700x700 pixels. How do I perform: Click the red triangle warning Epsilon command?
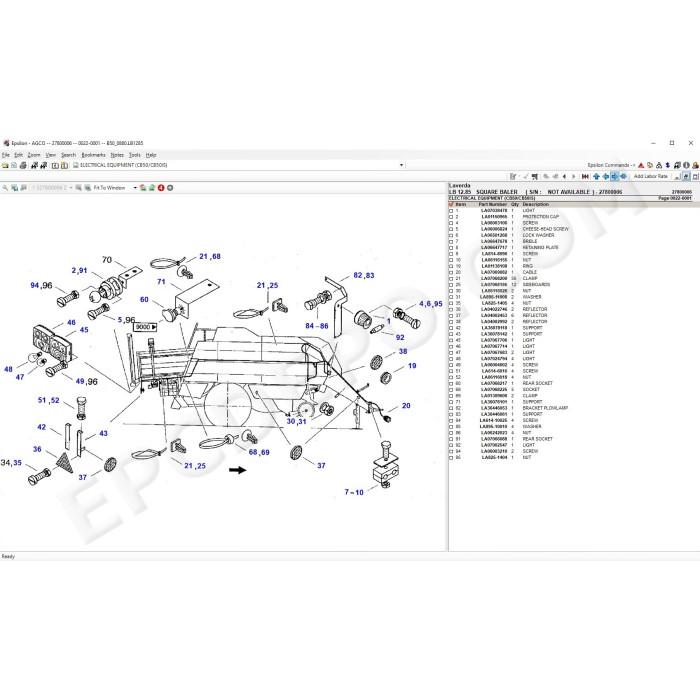(641, 165)
